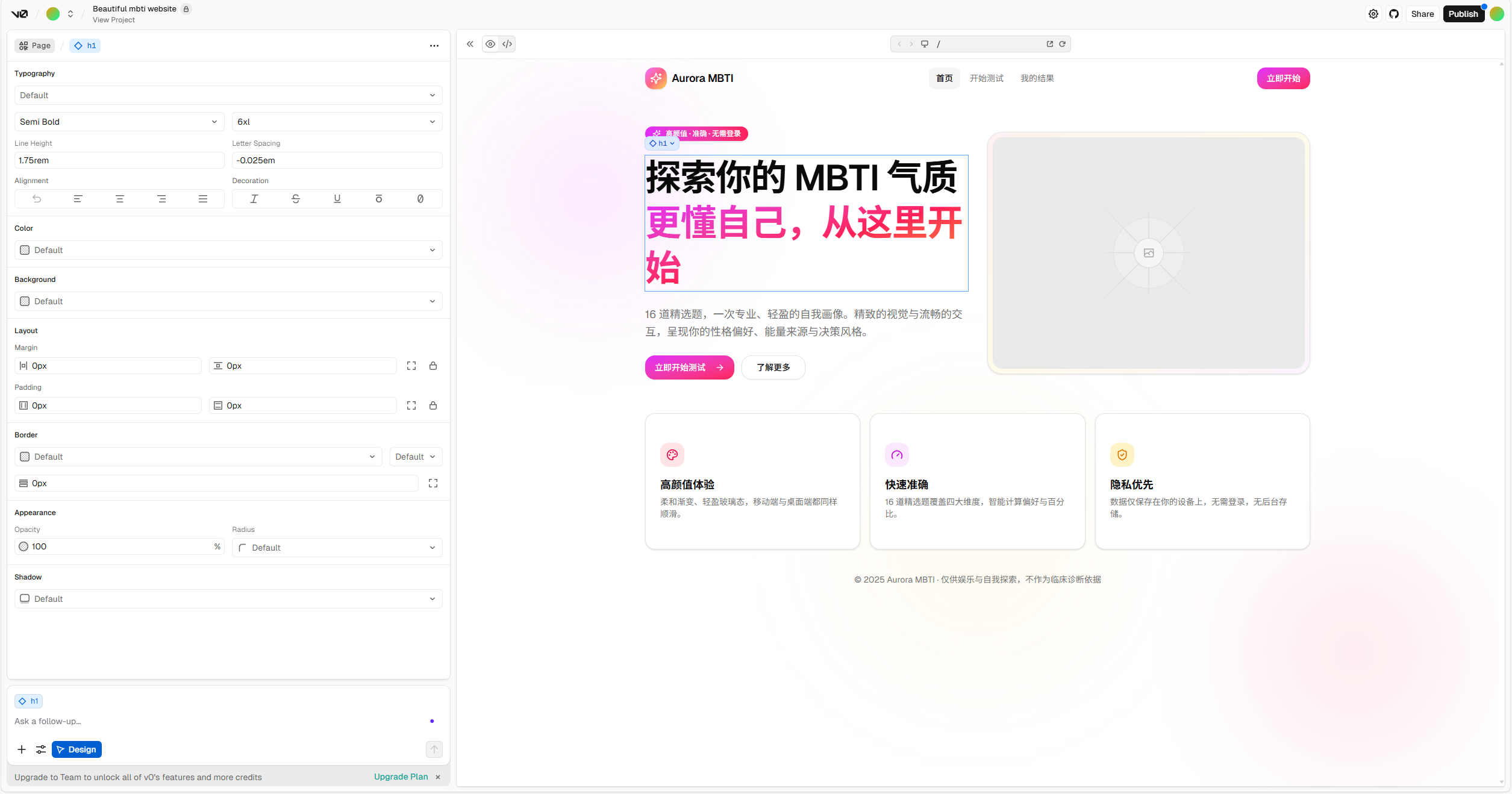
Task: Toggle italic text decoration
Action: coord(254,199)
